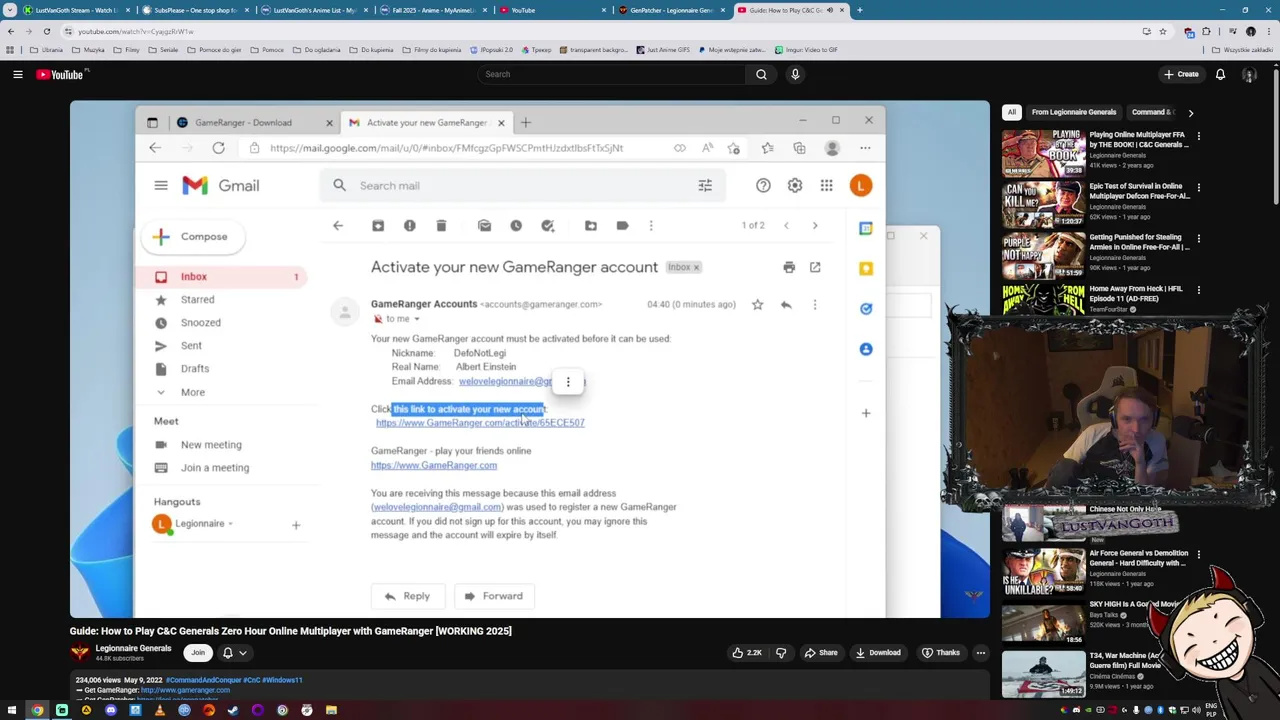Open the more actions ellipsis beside Thanks

[981, 653]
